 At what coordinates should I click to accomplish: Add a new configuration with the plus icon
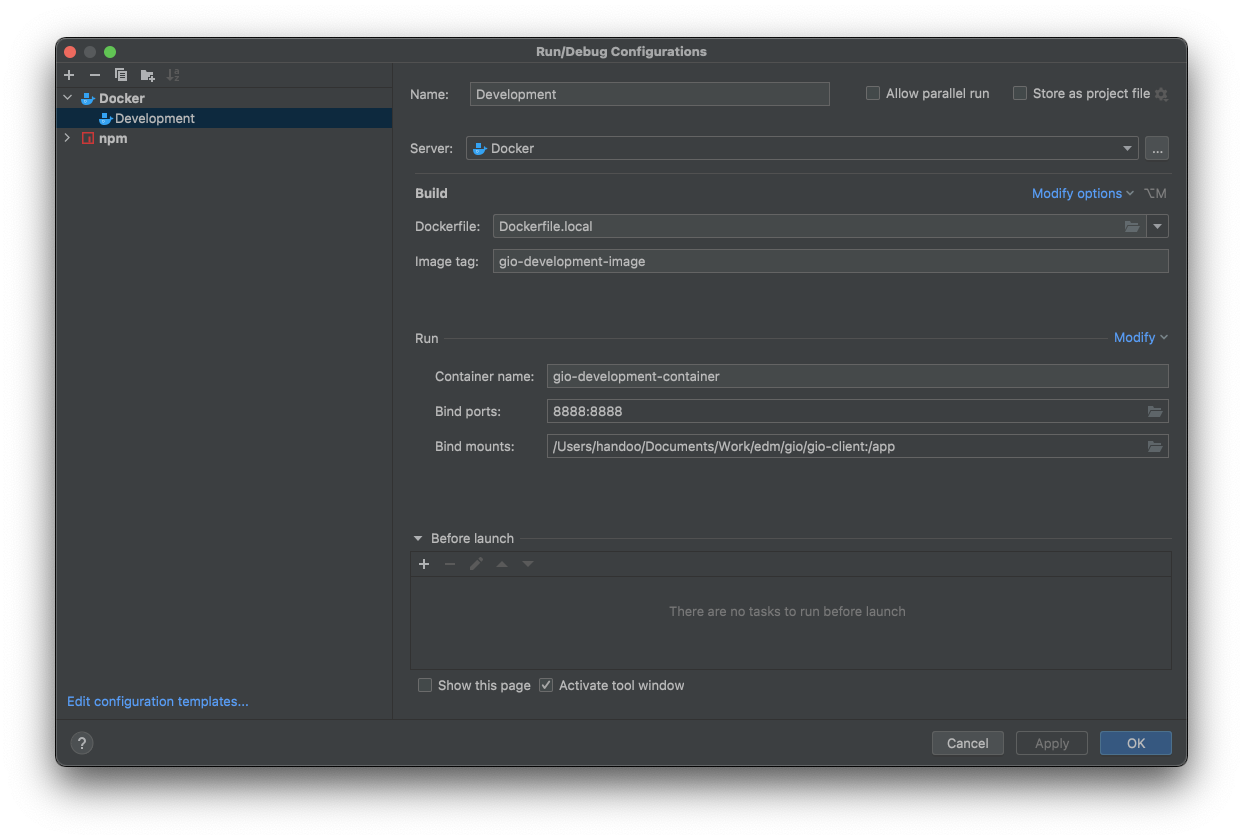pyautogui.click(x=69, y=75)
